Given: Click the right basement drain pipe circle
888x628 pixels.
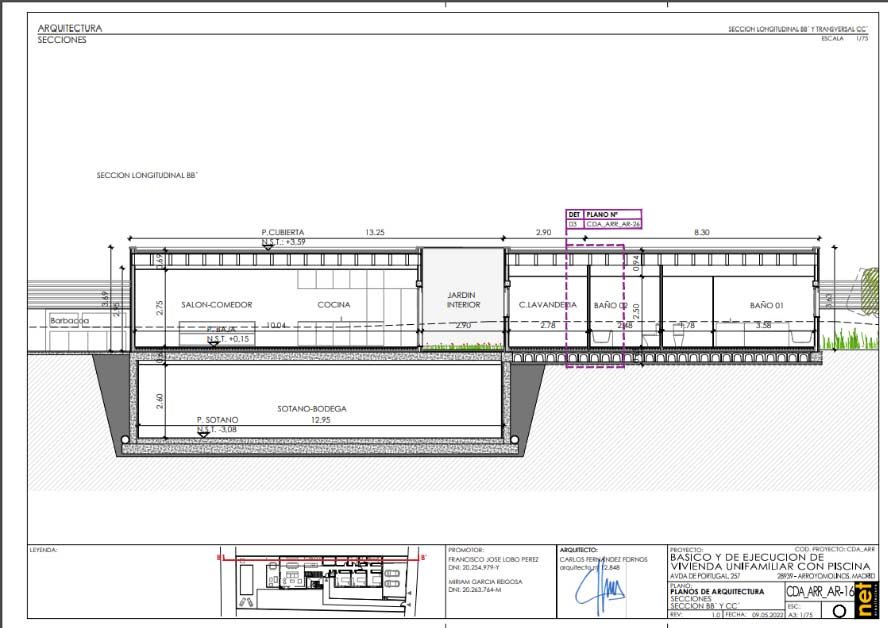Looking at the screenshot, I should [x=517, y=439].
